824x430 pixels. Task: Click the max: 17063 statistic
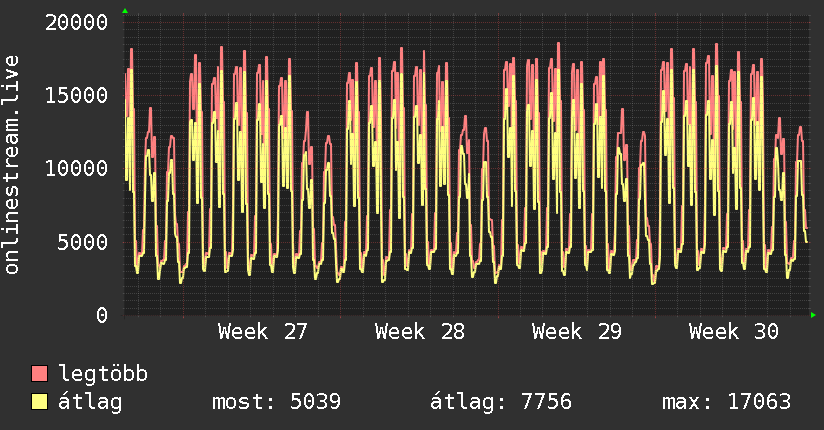click(726, 402)
